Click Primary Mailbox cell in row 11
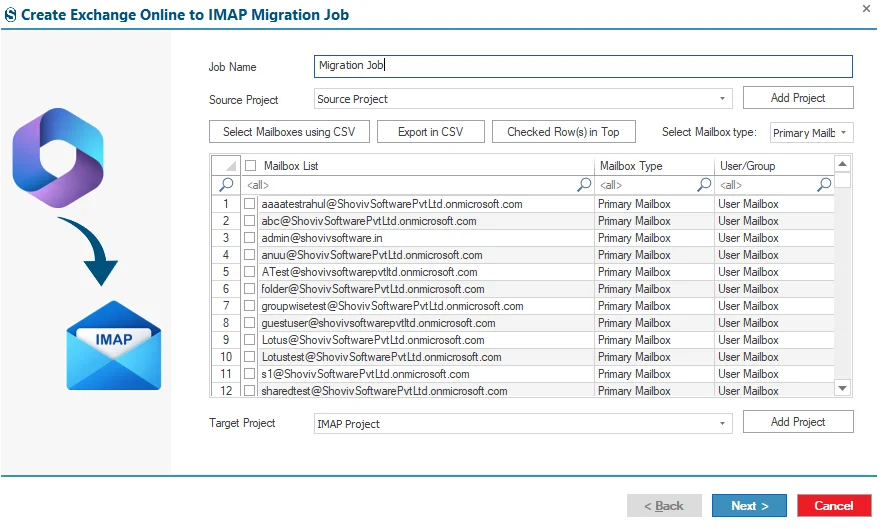 pyautogui.click(x=654, y=374)
